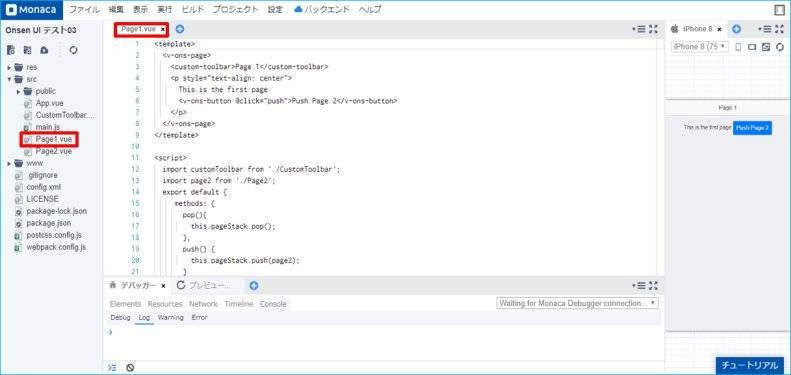Open the 設定 menu
The width and height of the screenshot is (791, 375).
coord(275,10)
